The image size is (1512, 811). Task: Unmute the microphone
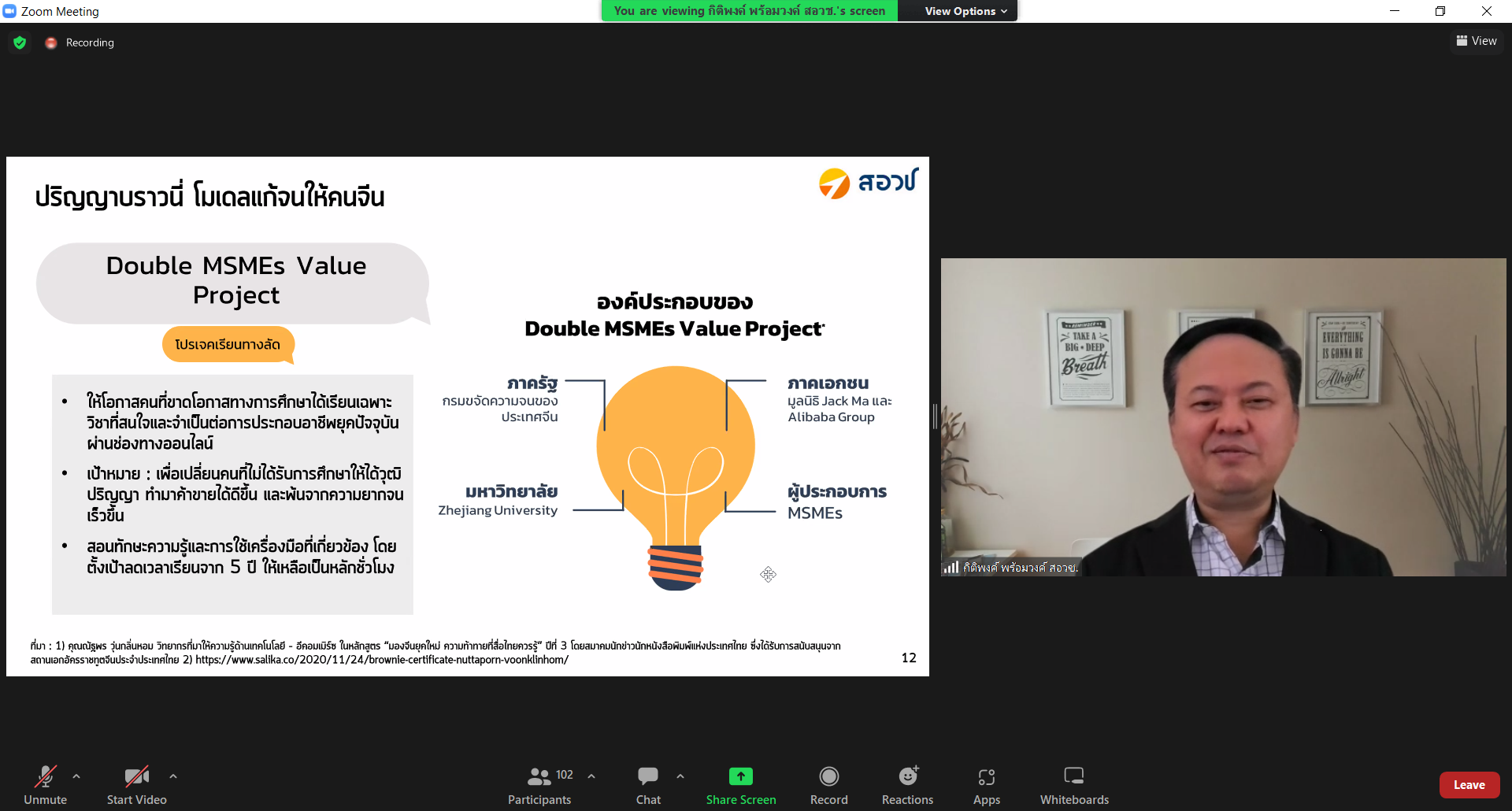click(46, 785)
